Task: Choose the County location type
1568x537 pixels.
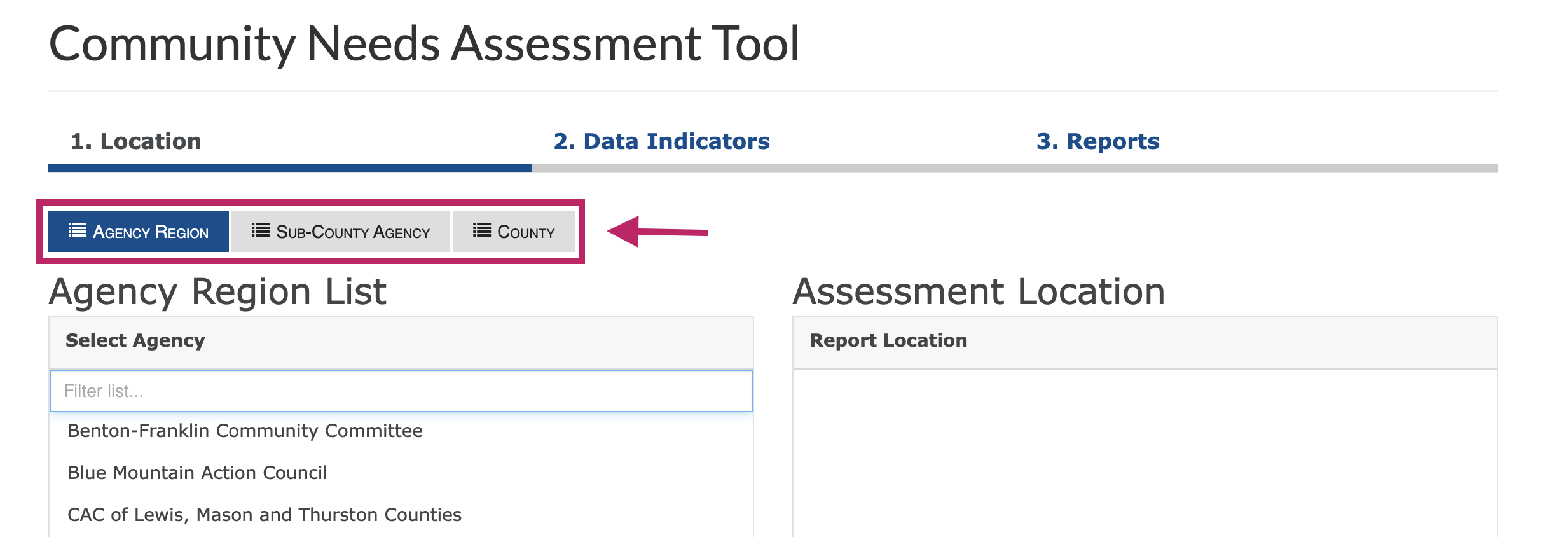Action: point(514,232)
